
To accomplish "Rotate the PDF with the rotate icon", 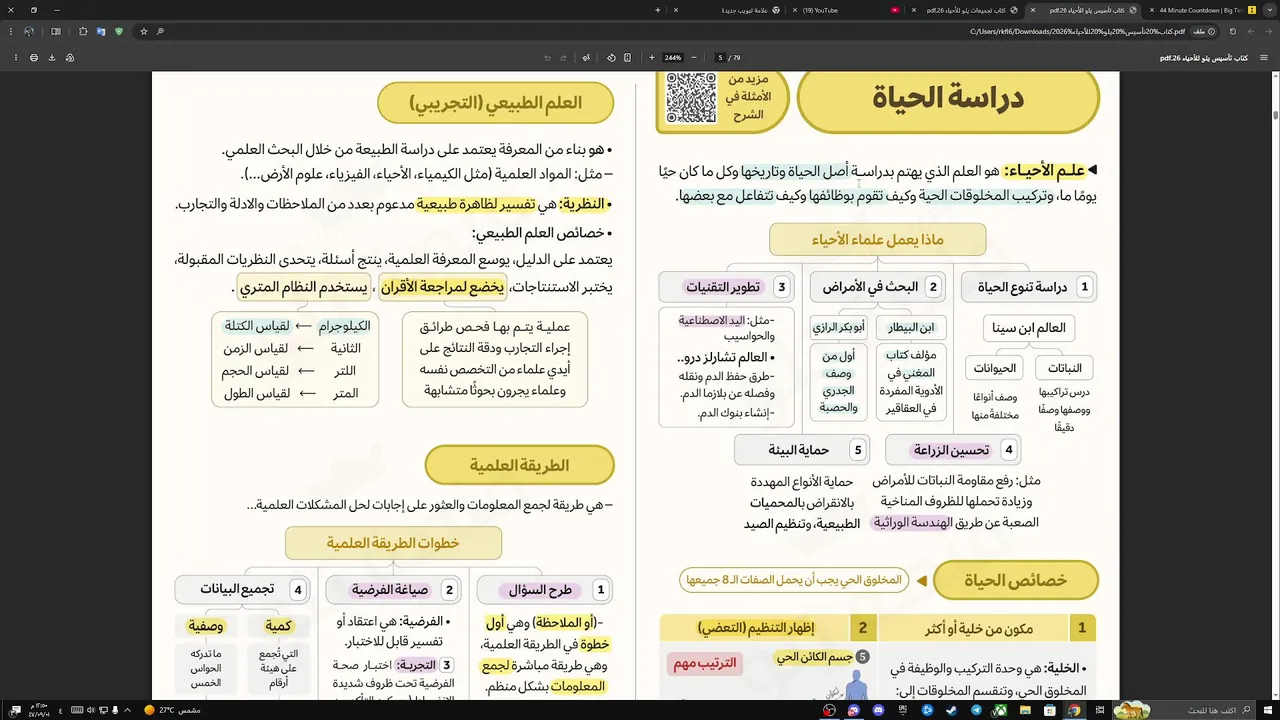I will click(611, 58).
